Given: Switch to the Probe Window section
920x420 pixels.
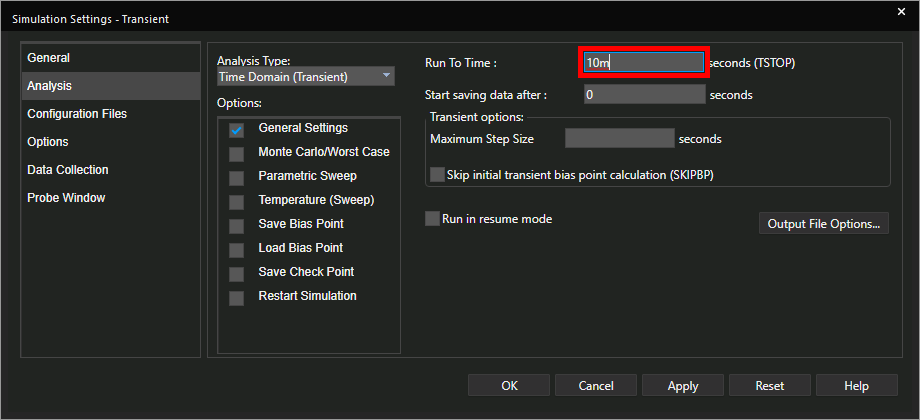Looking at the screenshot, I should tap(110, 198).
